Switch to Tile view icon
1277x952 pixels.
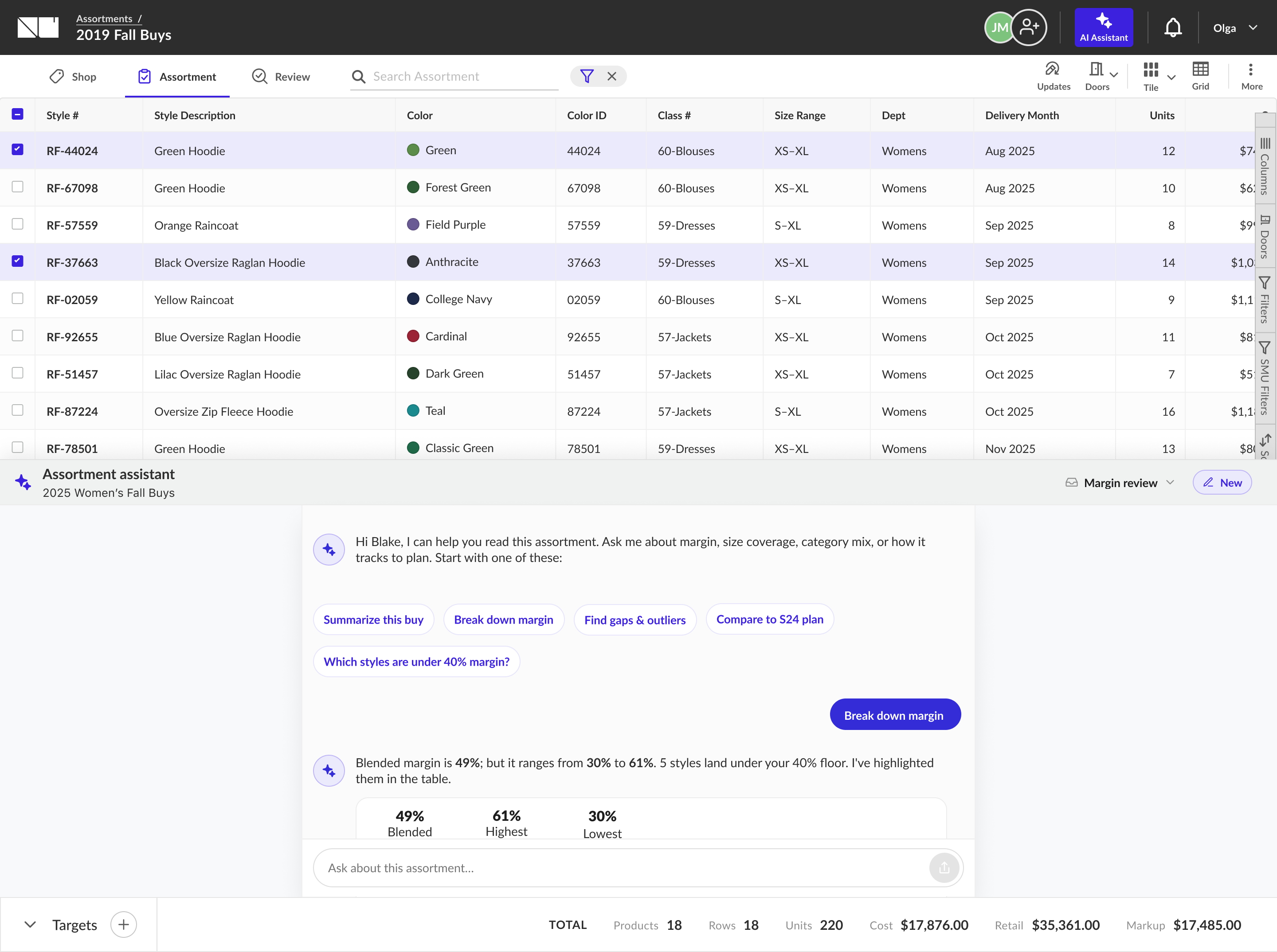coord(1150,70)
